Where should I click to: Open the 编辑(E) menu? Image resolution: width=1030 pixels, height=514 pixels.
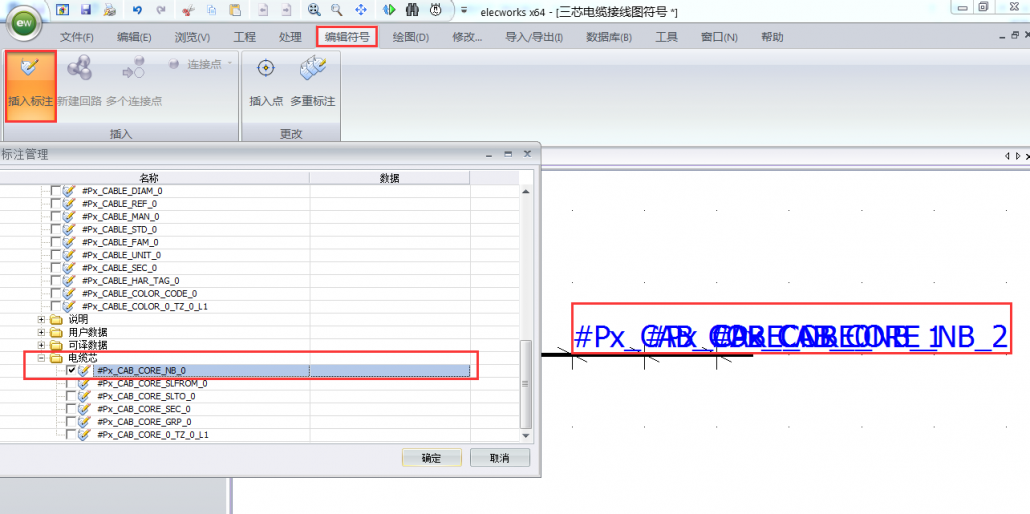[x=134, y=37]
